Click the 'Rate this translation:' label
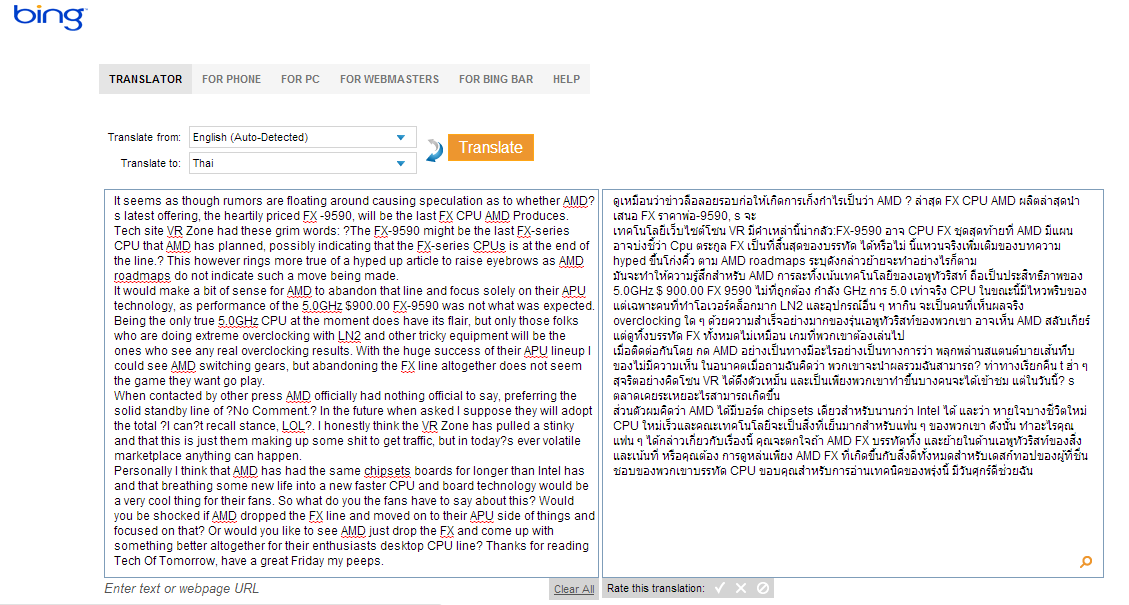 tap(656, 588)
